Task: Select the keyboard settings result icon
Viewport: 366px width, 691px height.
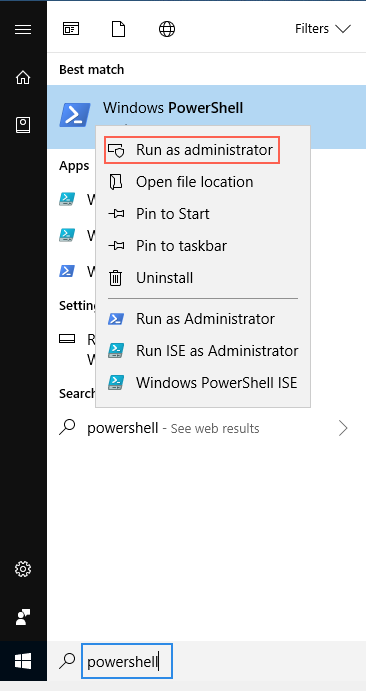Action: pos(67,339)
